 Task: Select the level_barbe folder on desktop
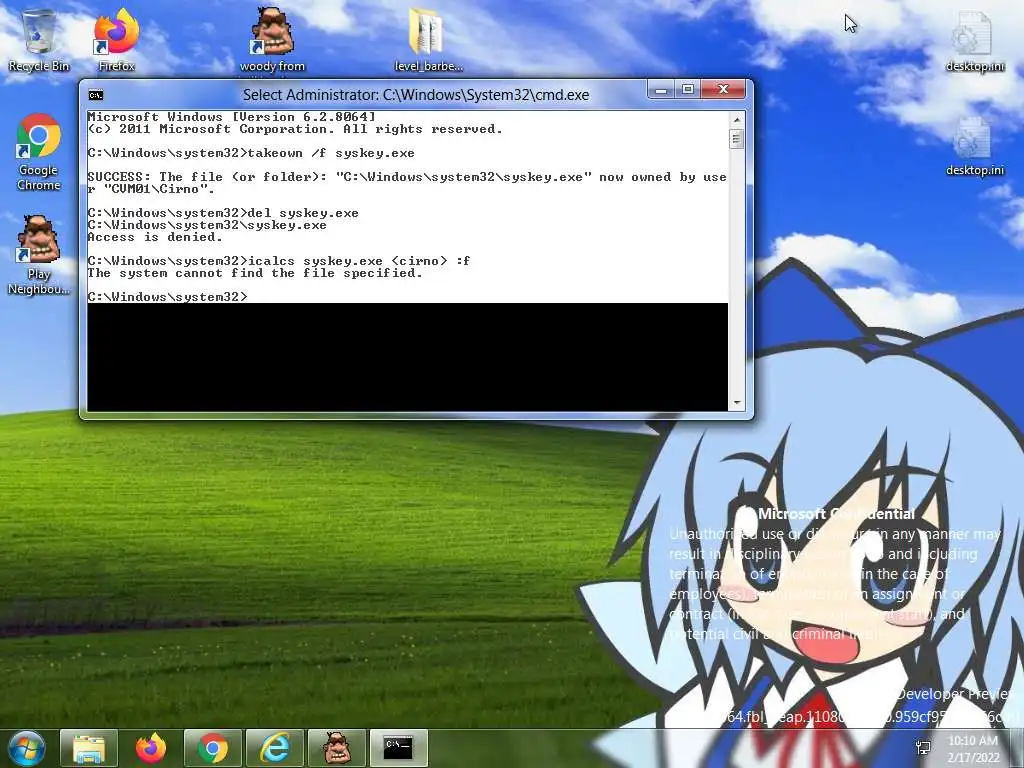click(428, 40)
